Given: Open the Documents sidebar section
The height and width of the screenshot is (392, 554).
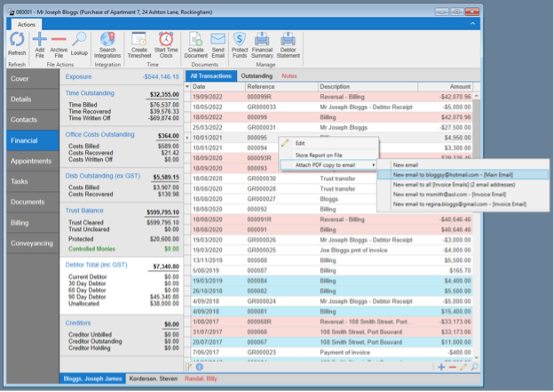Looking at the screenshot, I should 33,202.
